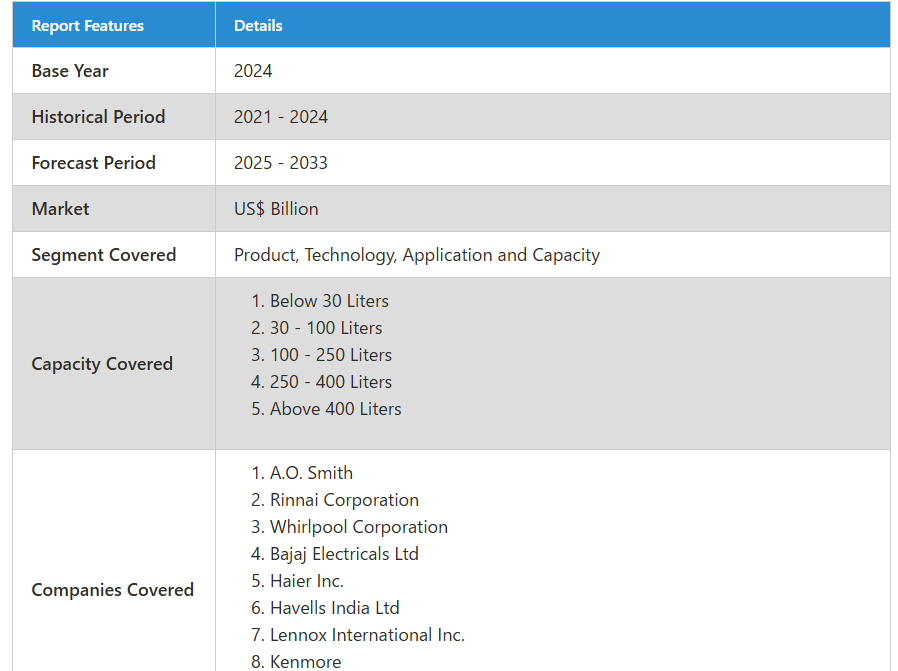Click the 'Above 400 Liters' list item

(x=336, y=409)
